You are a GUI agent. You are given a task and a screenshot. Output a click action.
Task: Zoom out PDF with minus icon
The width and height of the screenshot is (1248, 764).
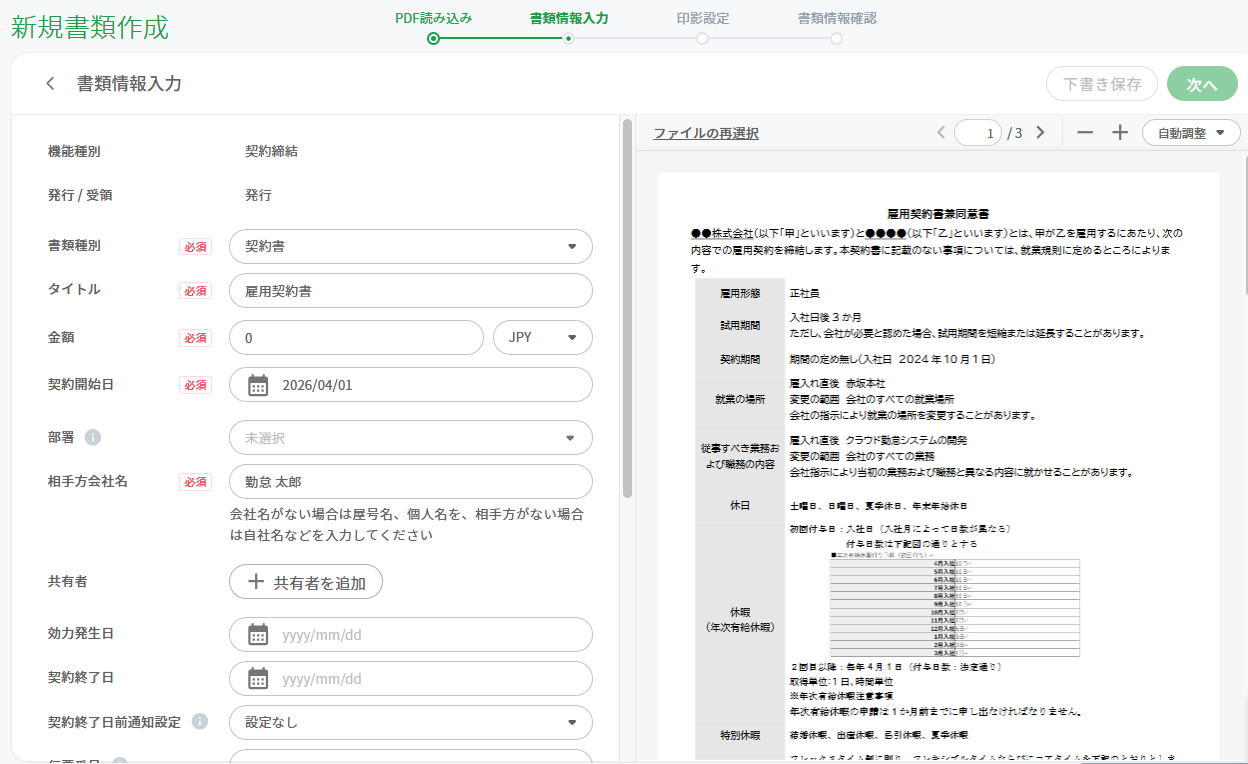click(x=1085, y=132)
